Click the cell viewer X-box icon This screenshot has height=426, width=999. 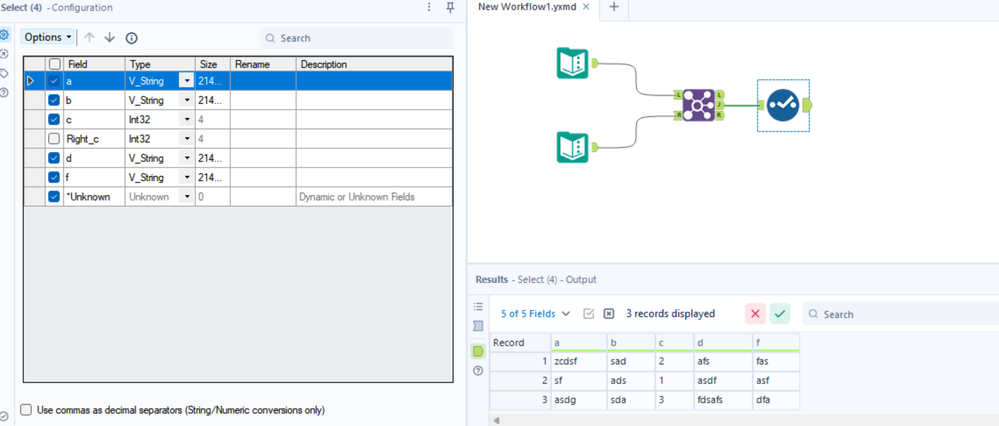click(x=608, y=314)
